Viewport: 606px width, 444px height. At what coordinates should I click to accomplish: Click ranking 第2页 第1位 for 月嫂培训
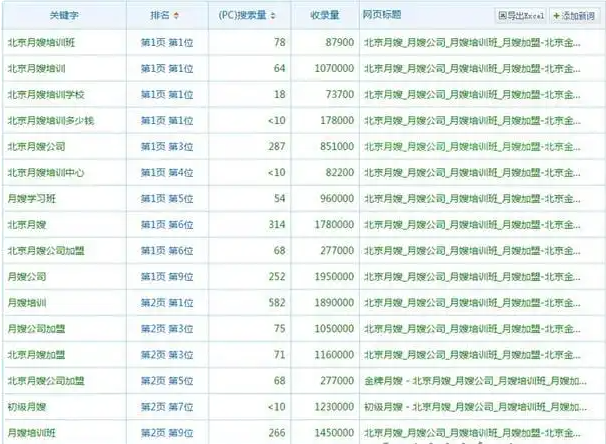pos(166,302)
